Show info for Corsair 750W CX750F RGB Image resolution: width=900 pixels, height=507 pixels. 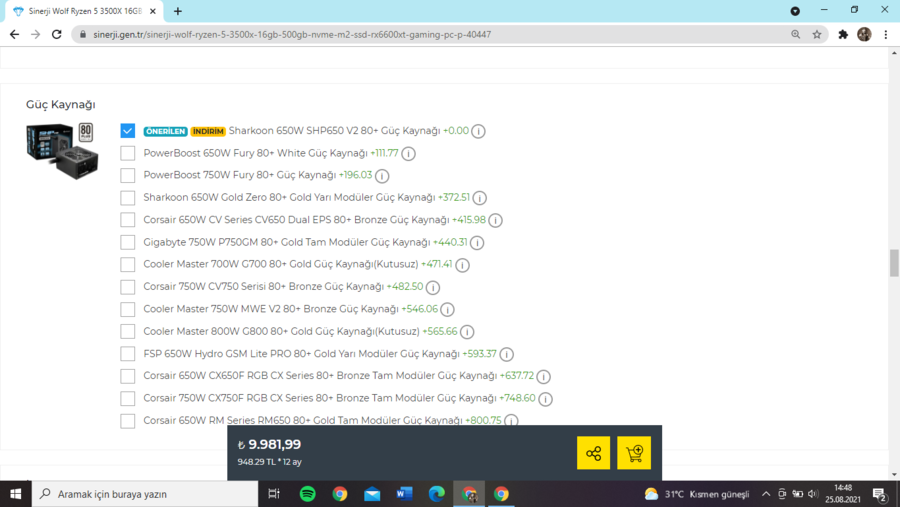[545, 399]
